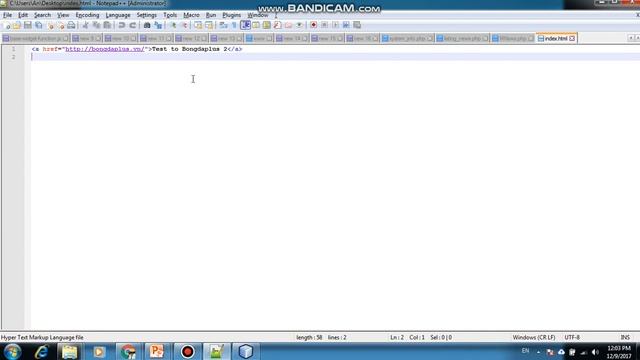Viewport: 640px width, 360px height.
Task: Show the Document Map panel
Action: (x=267, y=25)
